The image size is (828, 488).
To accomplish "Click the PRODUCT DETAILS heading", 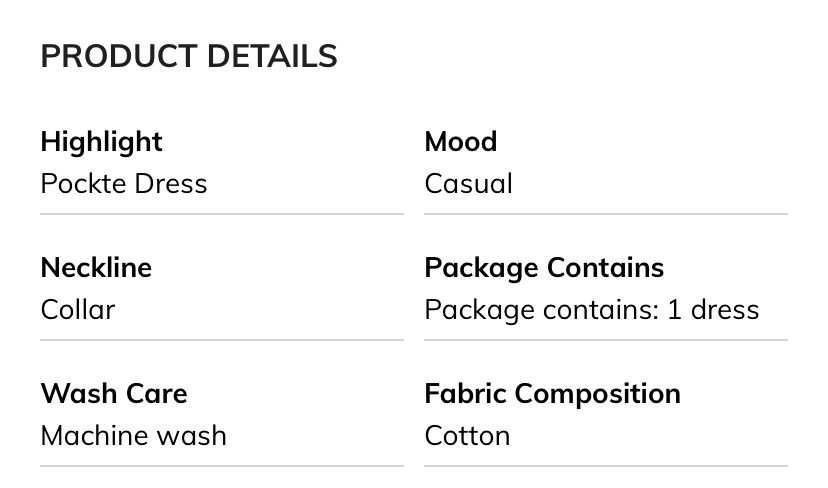I will [189, 57].
